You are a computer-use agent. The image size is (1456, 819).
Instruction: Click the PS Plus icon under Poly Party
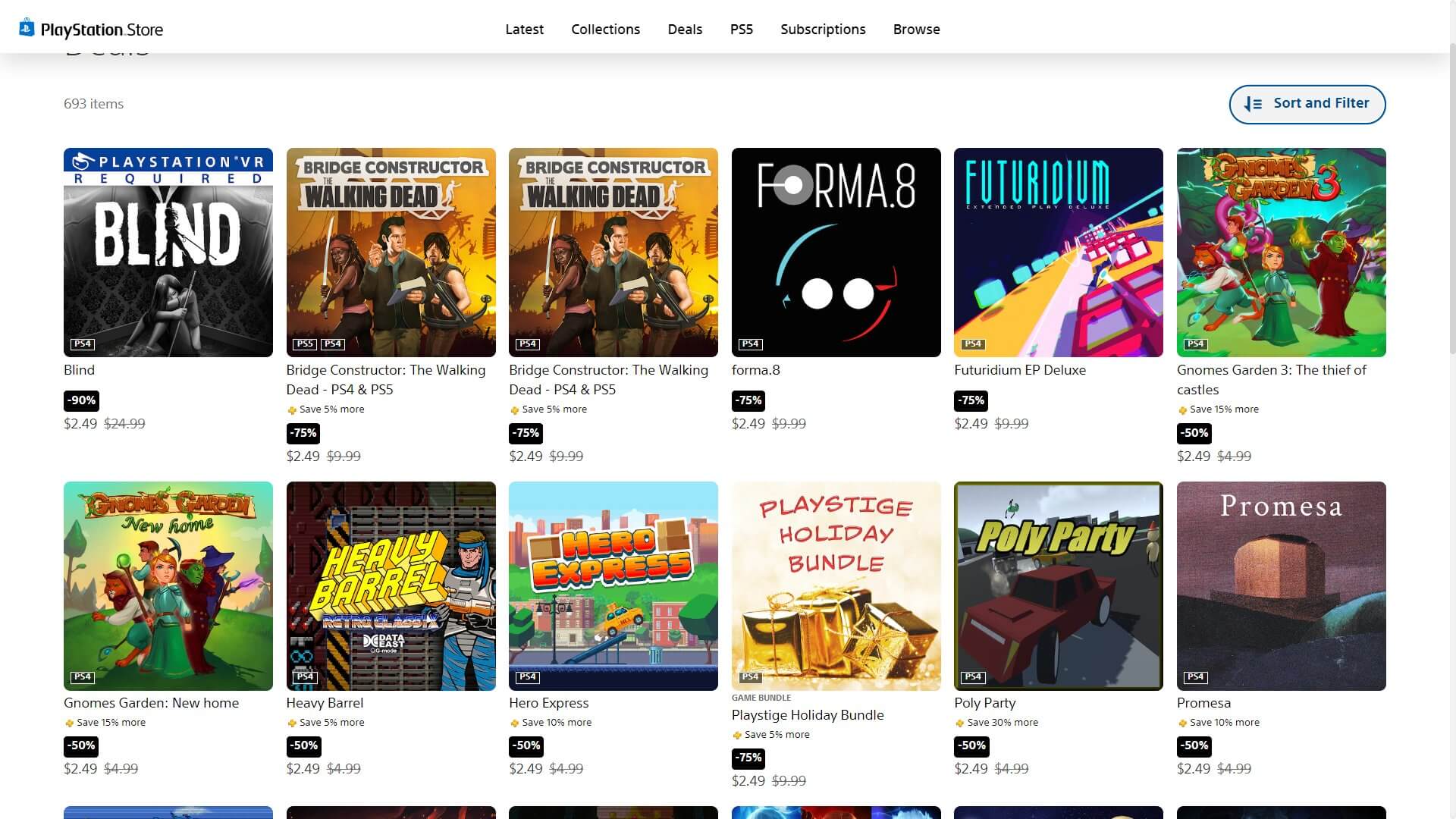(x=959, y=723)
